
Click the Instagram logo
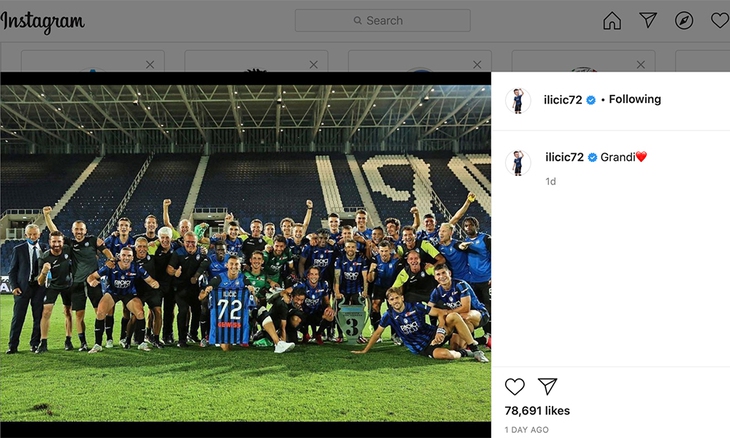pos(42,22)
